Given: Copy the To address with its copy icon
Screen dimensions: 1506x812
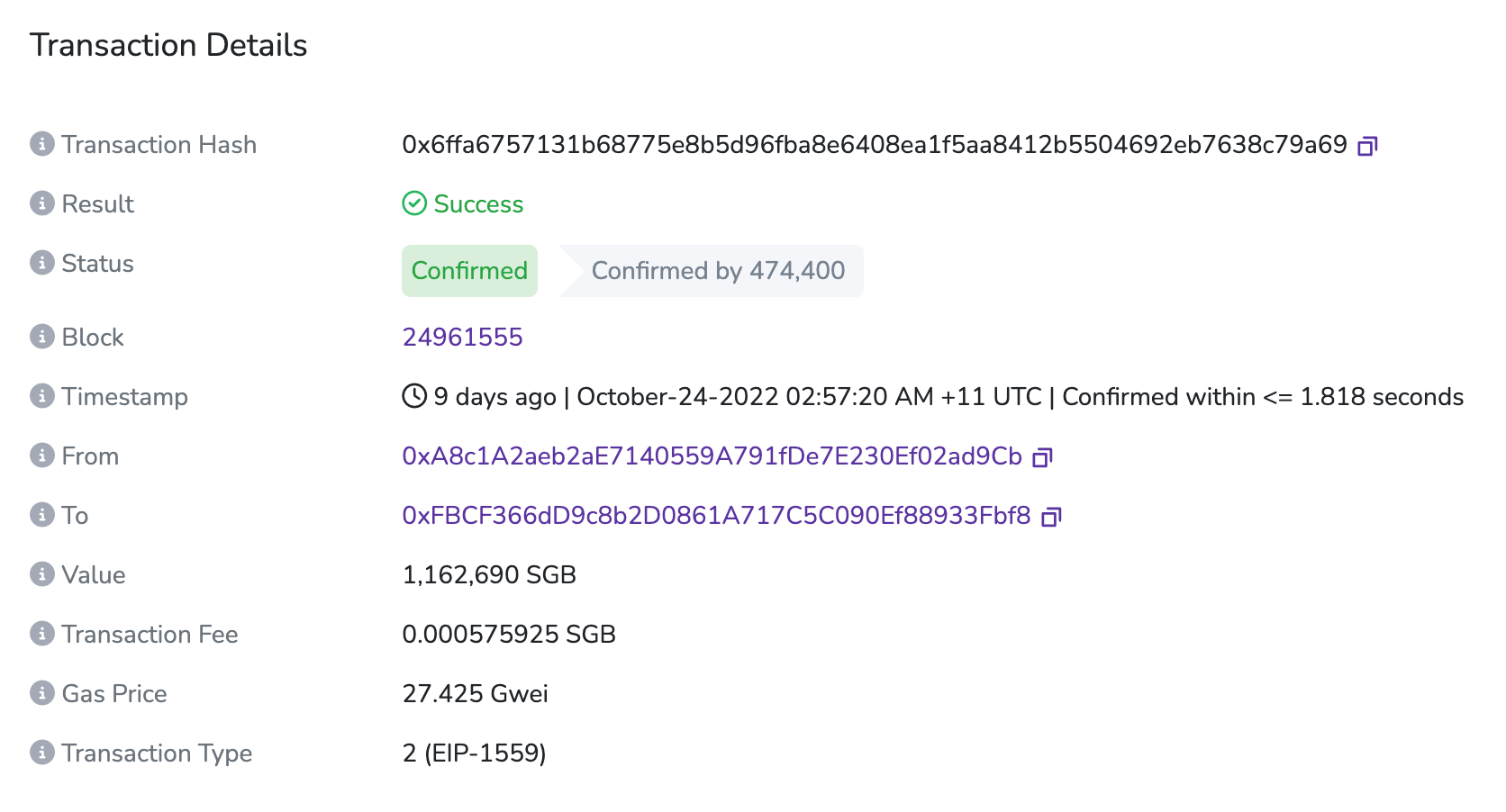Looking at the screenshot, I should tap(1050, 516).
